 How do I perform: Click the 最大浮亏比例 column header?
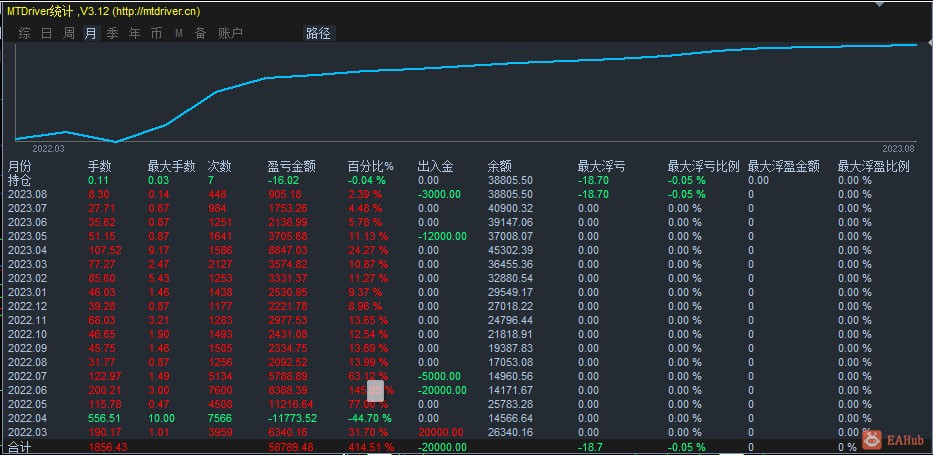(x=703, y=167)
